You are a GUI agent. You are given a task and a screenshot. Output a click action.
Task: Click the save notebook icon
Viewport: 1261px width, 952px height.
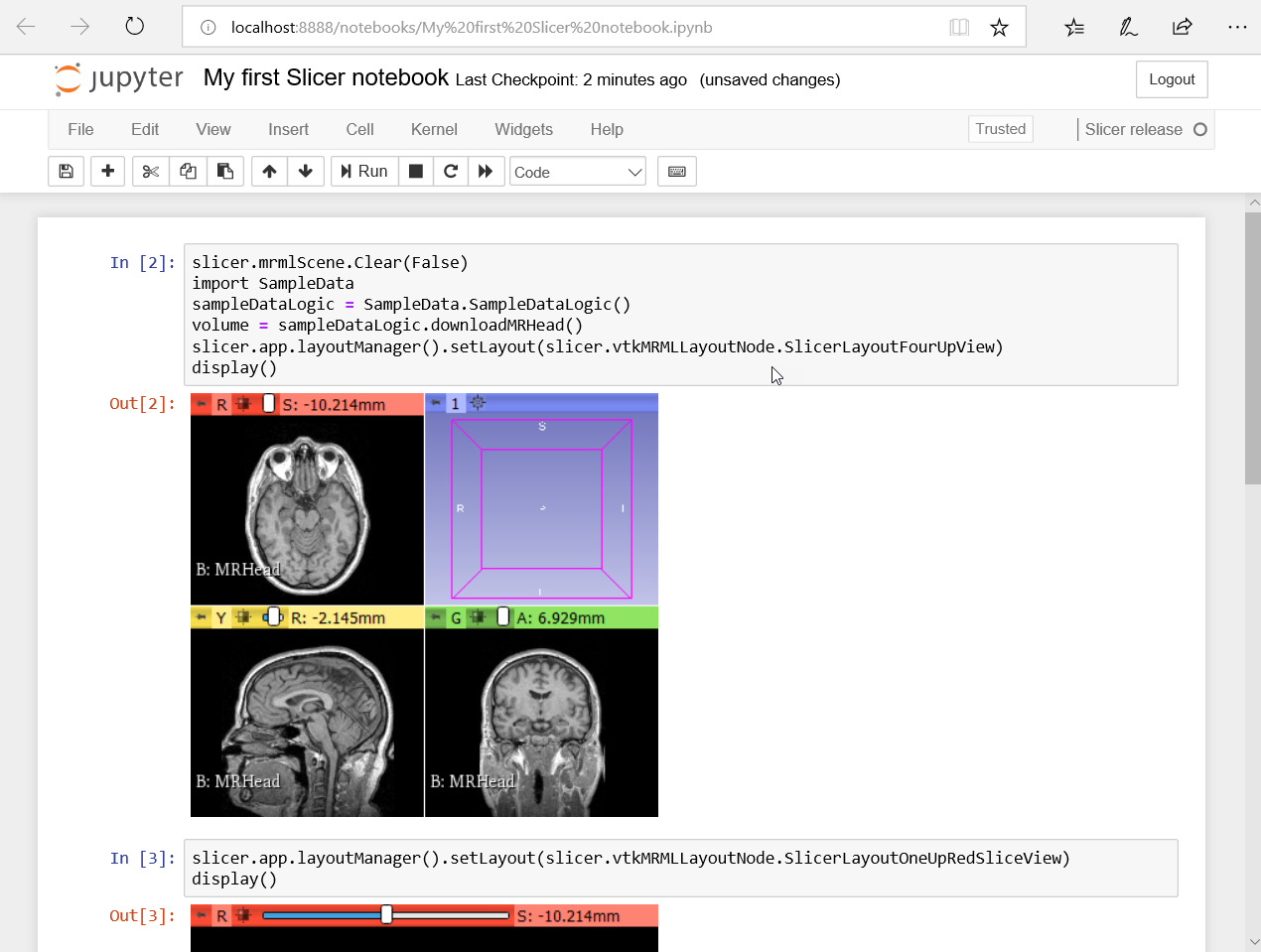(66, 171)
